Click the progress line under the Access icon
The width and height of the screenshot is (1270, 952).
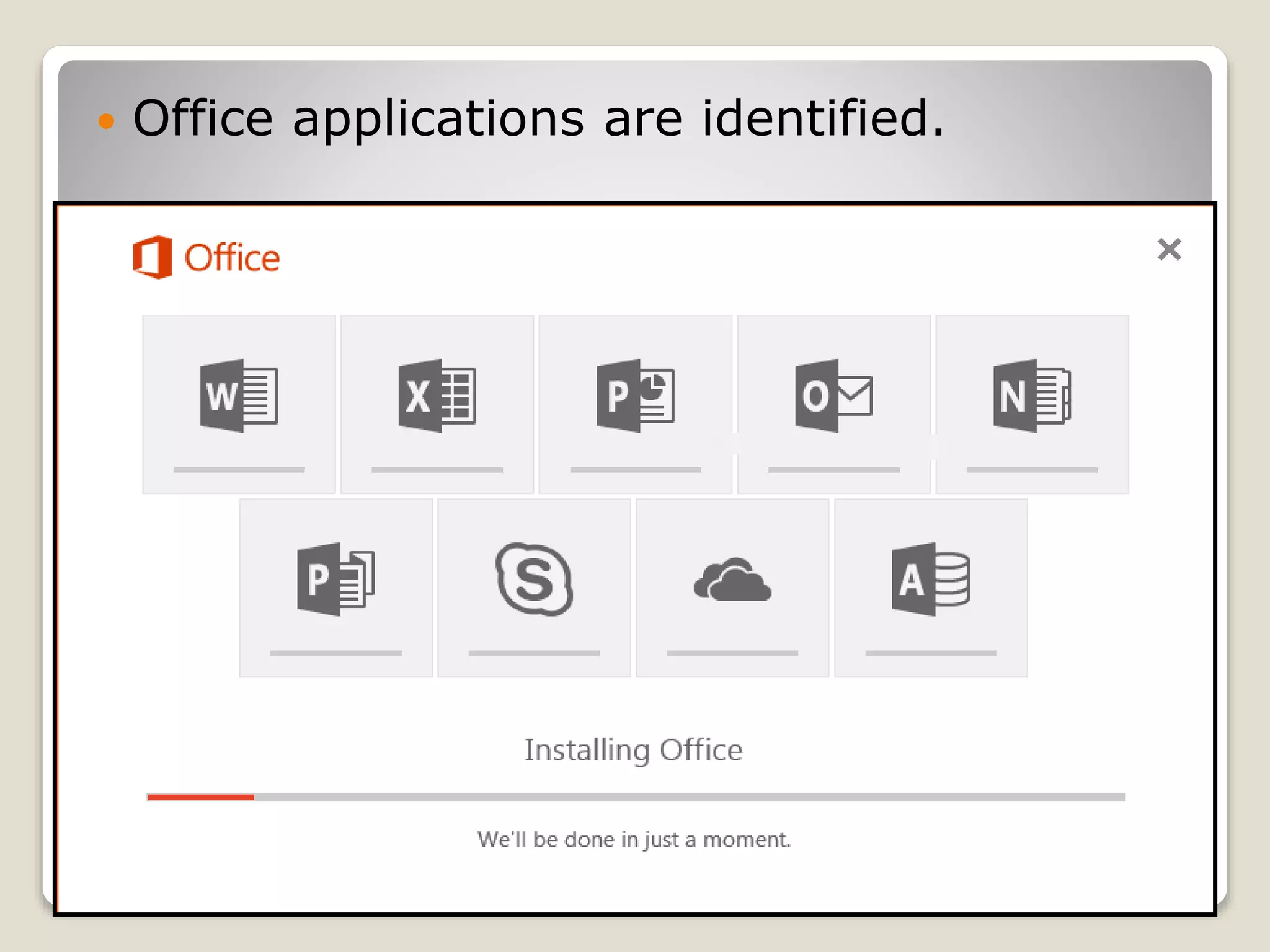click(931, 653)
